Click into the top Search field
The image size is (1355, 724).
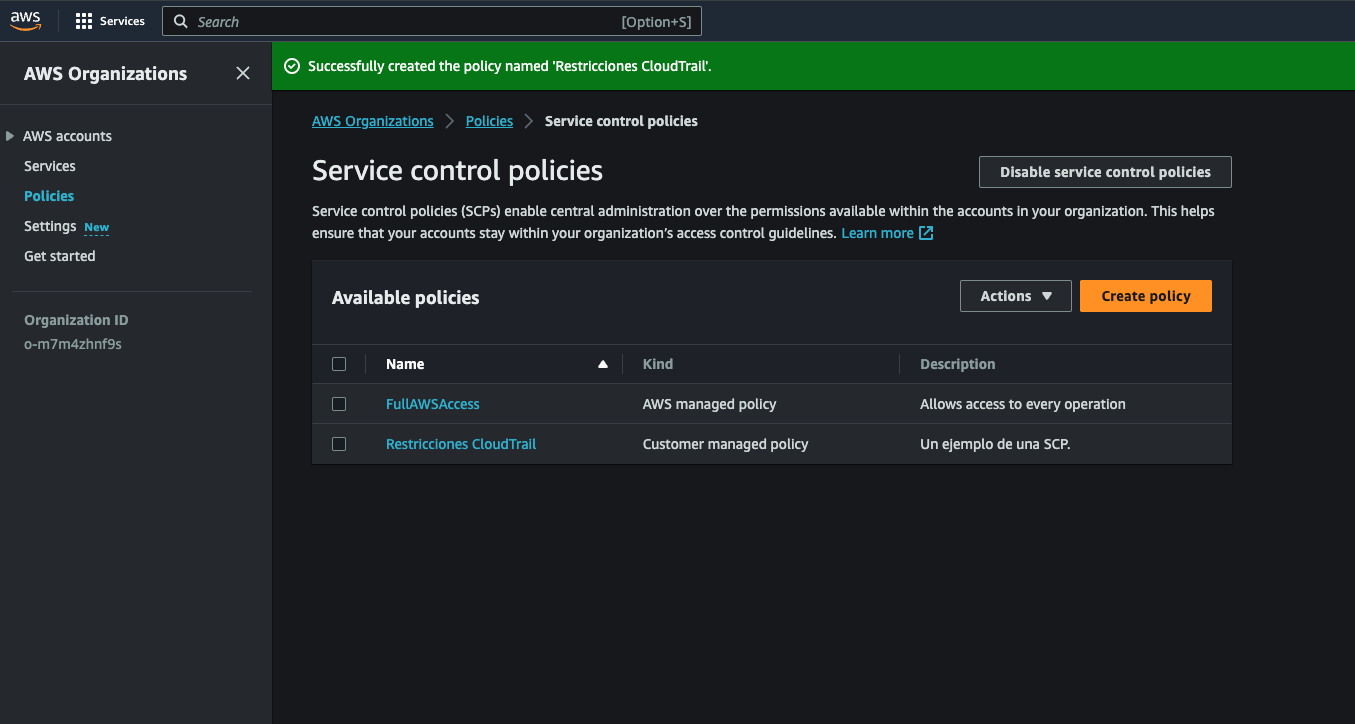tap(400, 21)
